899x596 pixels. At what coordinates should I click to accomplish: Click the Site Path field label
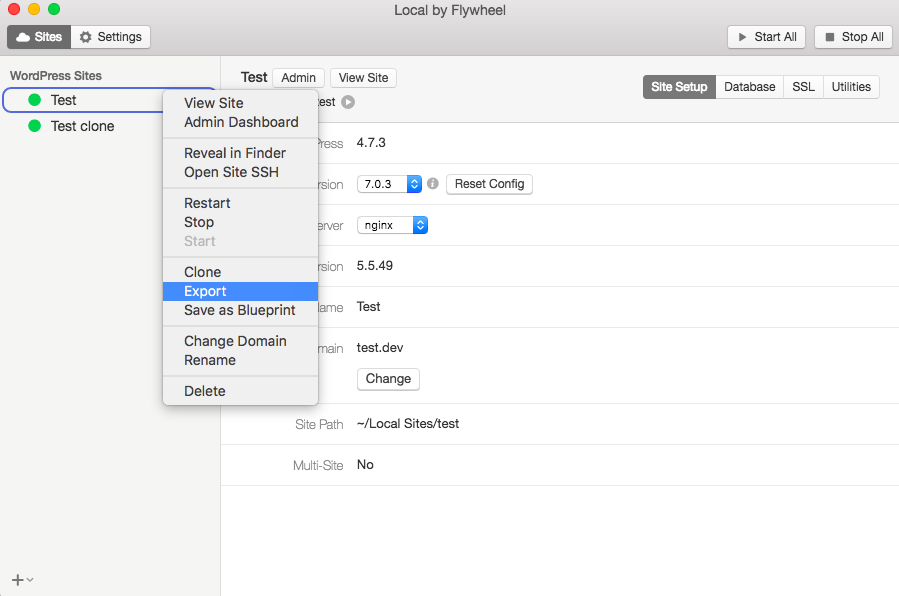[319, 425]
